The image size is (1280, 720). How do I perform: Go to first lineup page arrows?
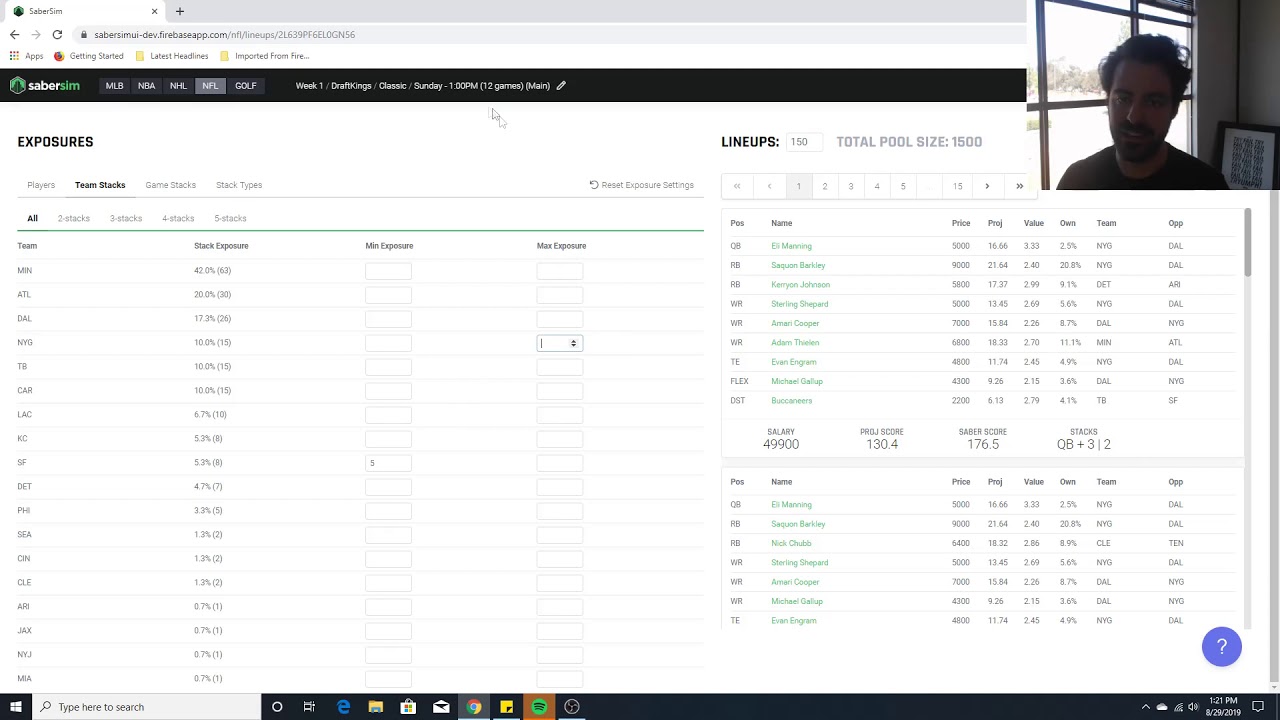(737, 186)
